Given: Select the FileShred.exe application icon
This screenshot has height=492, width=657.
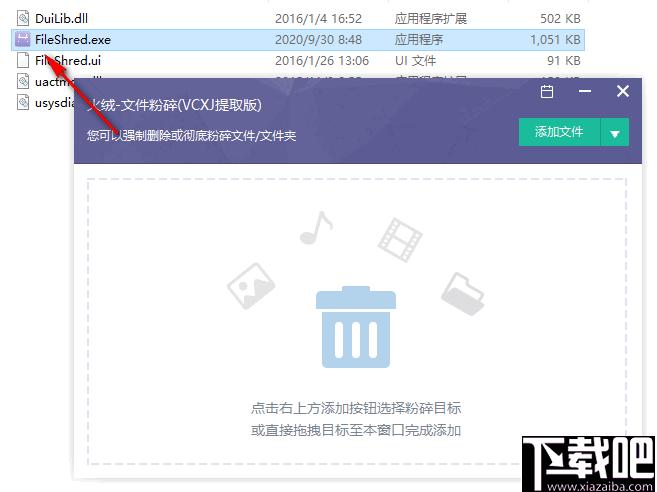Looking at the screenshot, I should coord(23,39).
